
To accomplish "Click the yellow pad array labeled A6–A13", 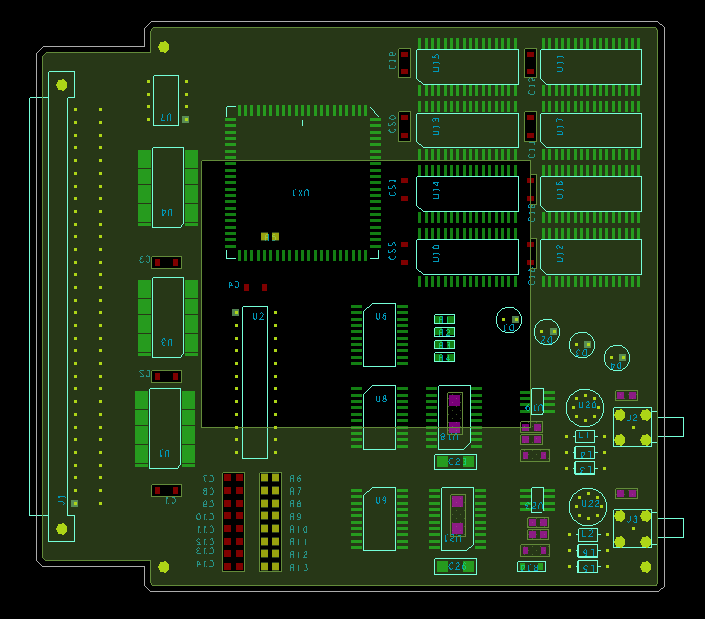I will (270, 522).
